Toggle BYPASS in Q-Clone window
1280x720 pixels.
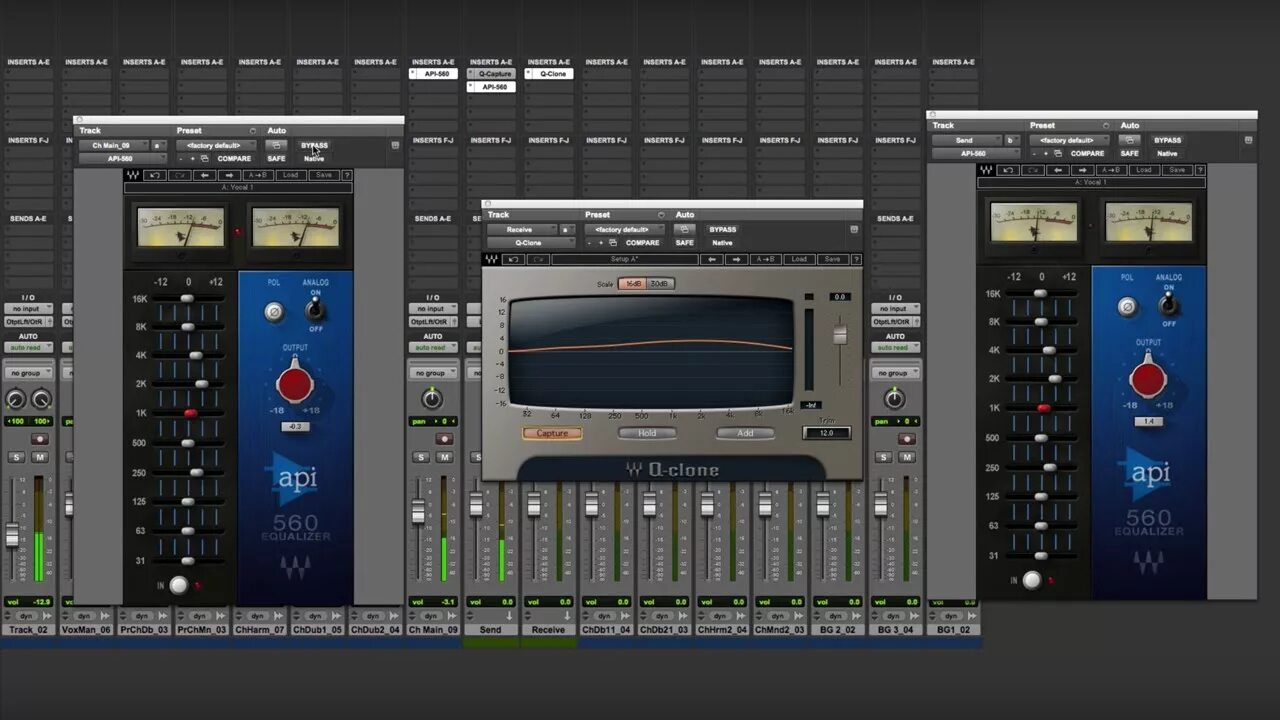[722, 229]
